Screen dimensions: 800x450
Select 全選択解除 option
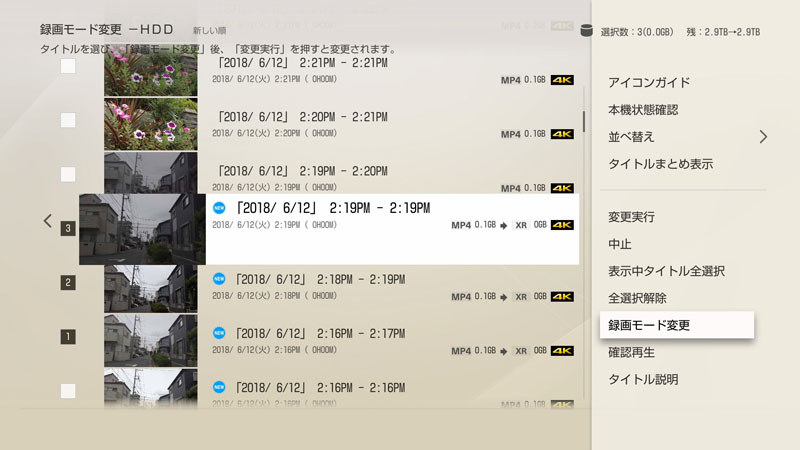[x=637, y=298]
